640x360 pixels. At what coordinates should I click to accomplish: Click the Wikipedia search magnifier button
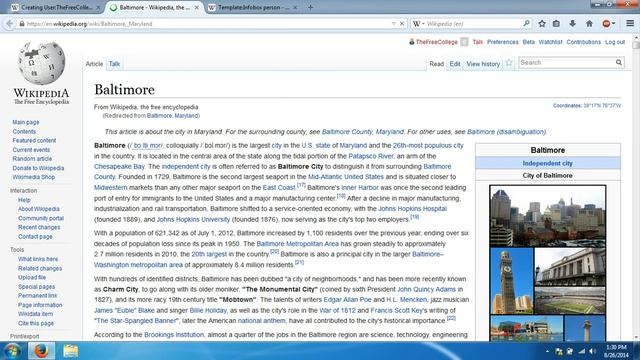619,62
